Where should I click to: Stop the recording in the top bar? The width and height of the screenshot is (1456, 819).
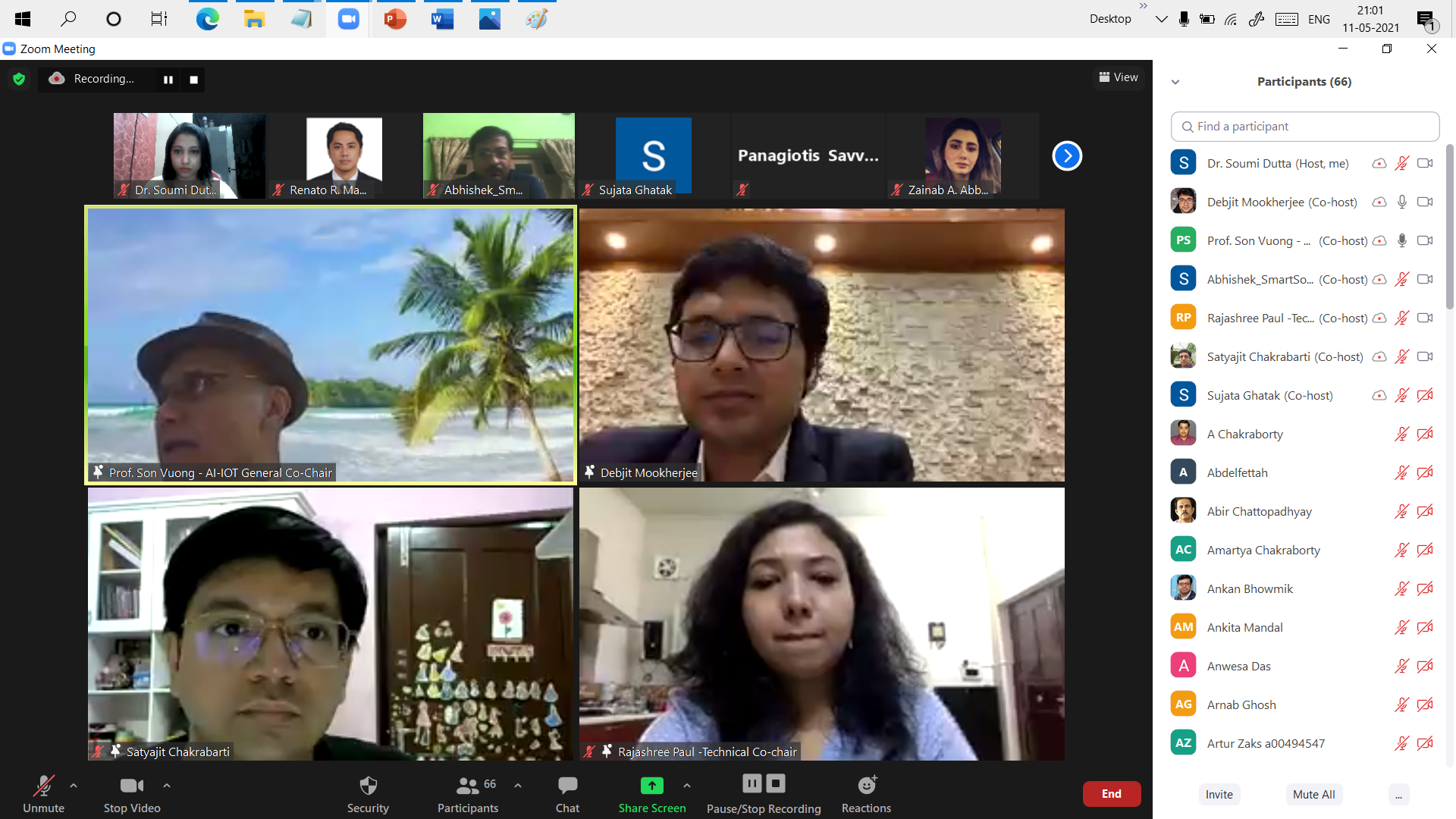point(193,80)
